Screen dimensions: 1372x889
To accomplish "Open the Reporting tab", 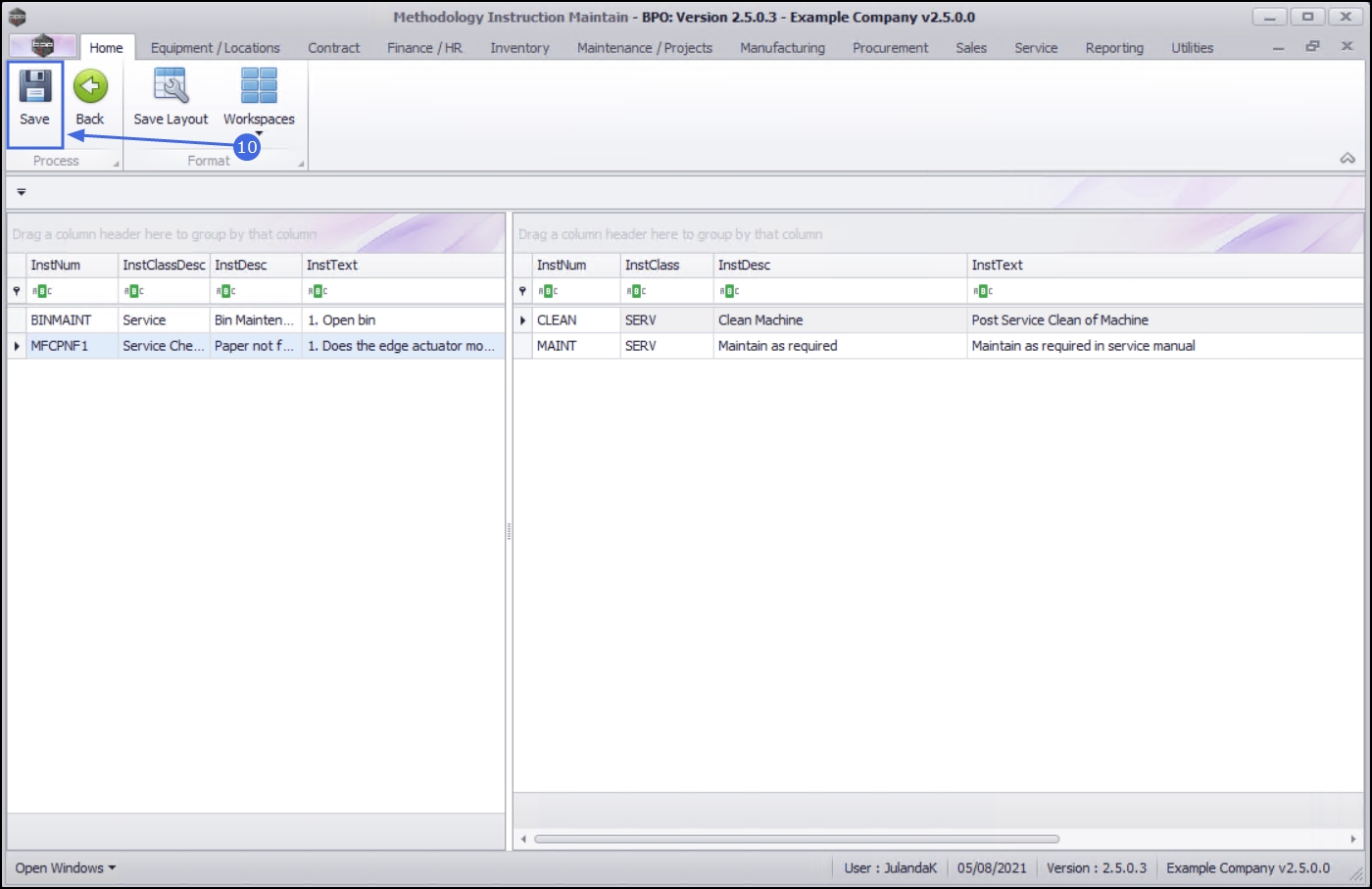I will click(1114, 47).
